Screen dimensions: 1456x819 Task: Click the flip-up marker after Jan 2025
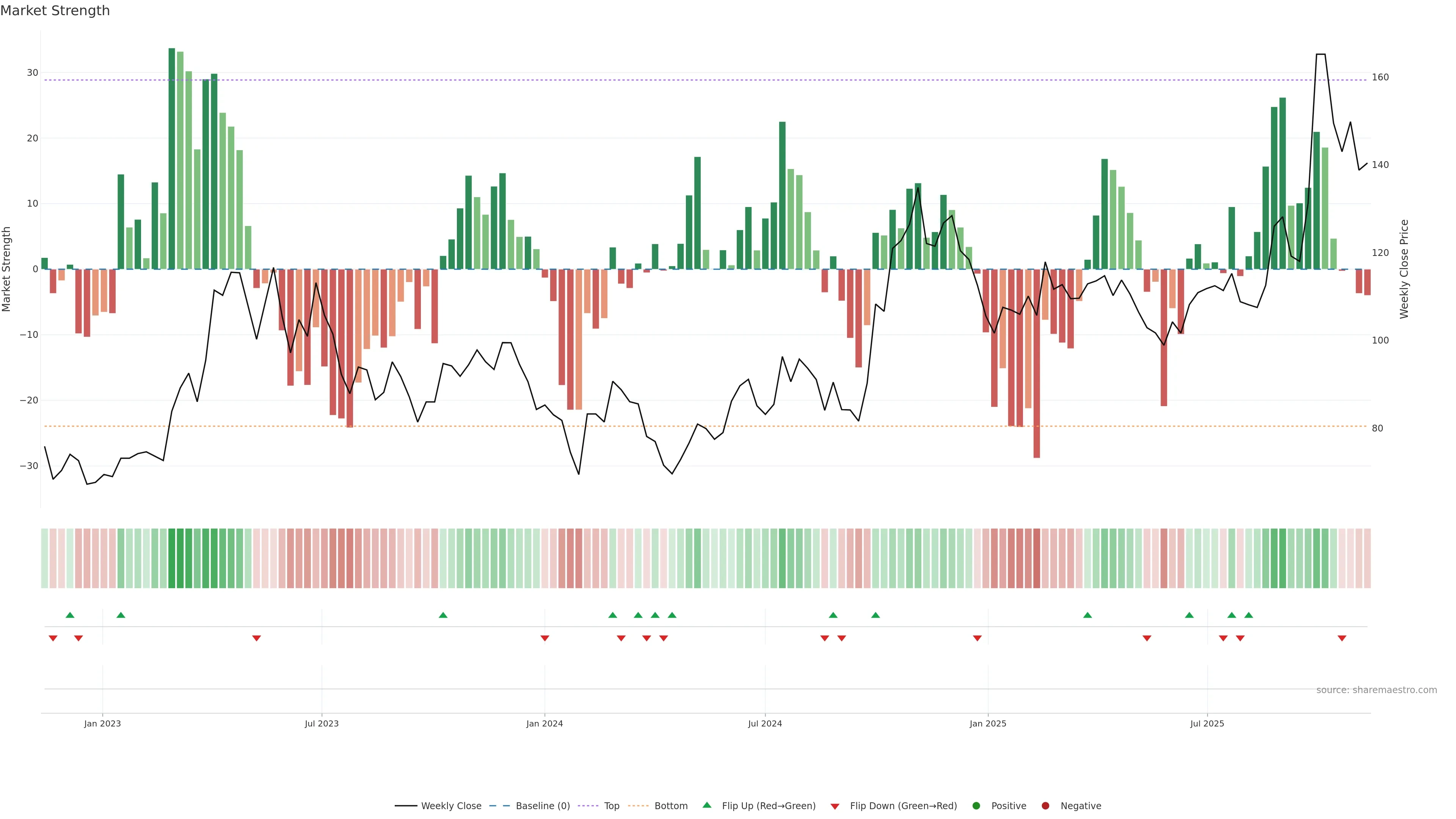[x=1087, y=615]
